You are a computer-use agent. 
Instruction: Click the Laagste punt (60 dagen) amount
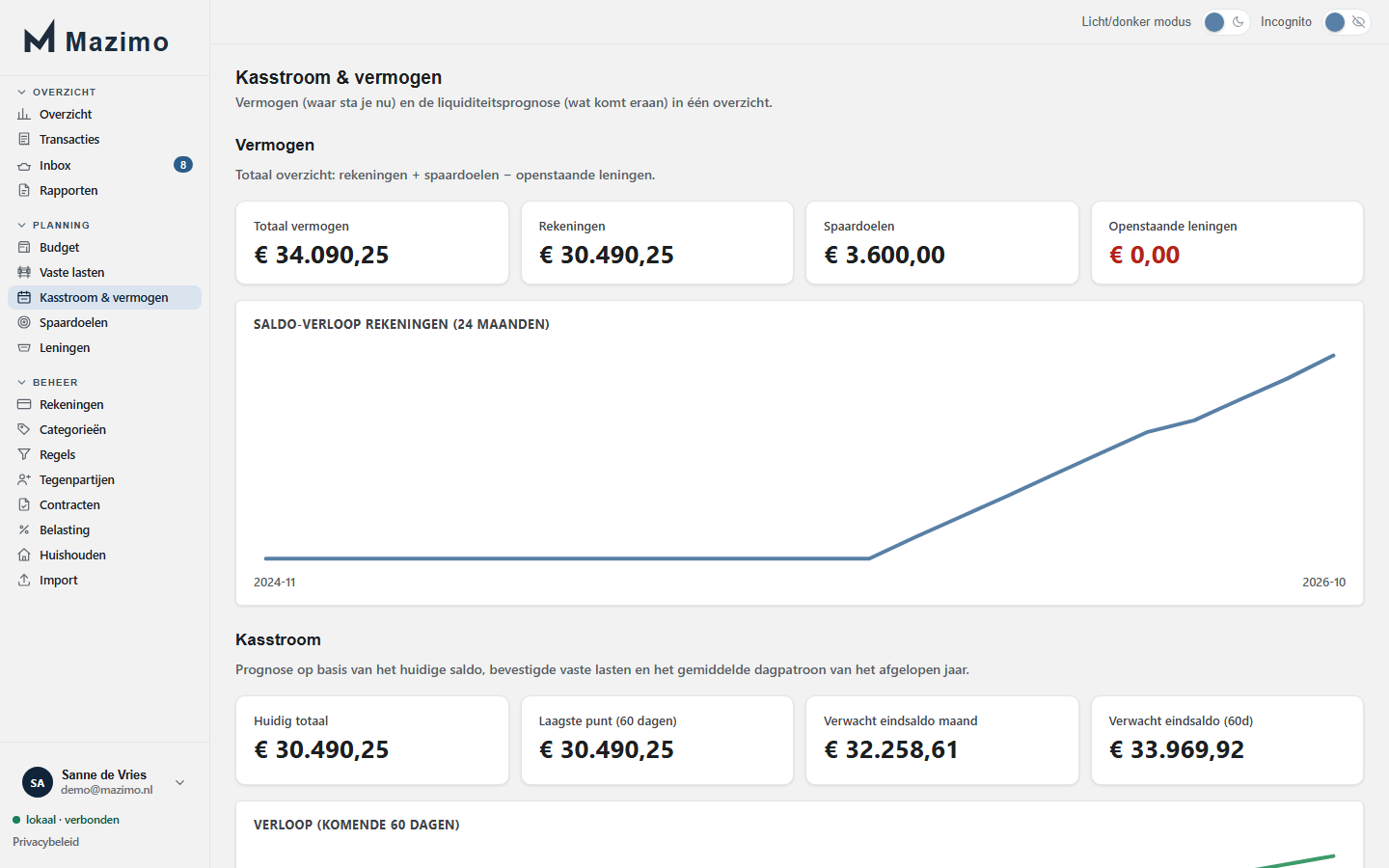607,749
